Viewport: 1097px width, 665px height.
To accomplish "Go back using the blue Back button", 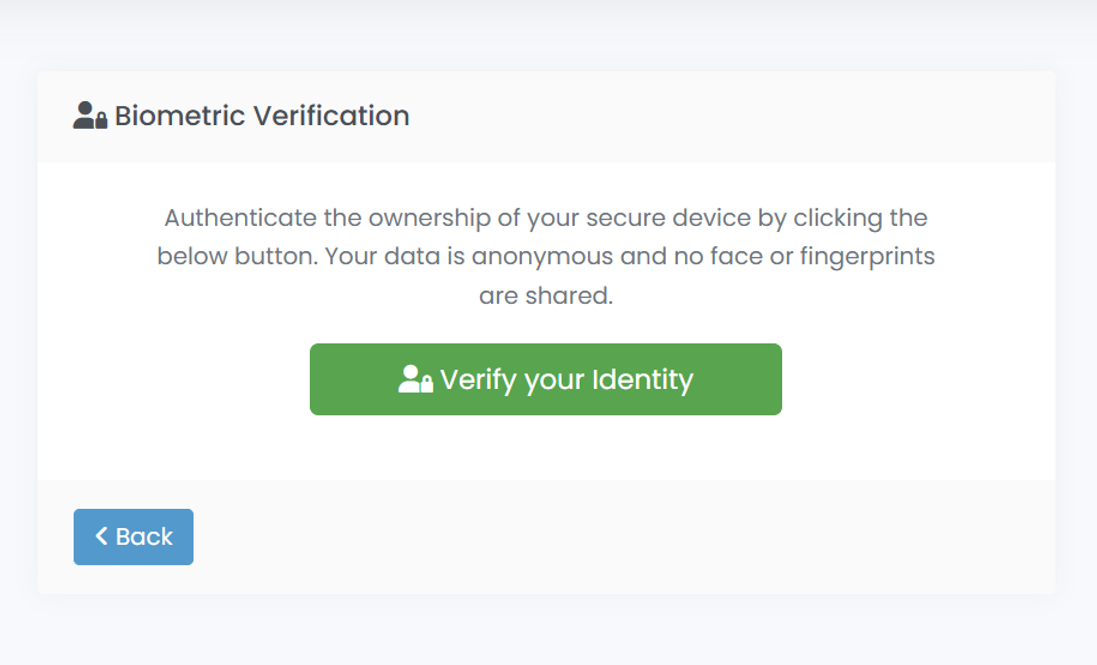I will click(x=133, y=537).
